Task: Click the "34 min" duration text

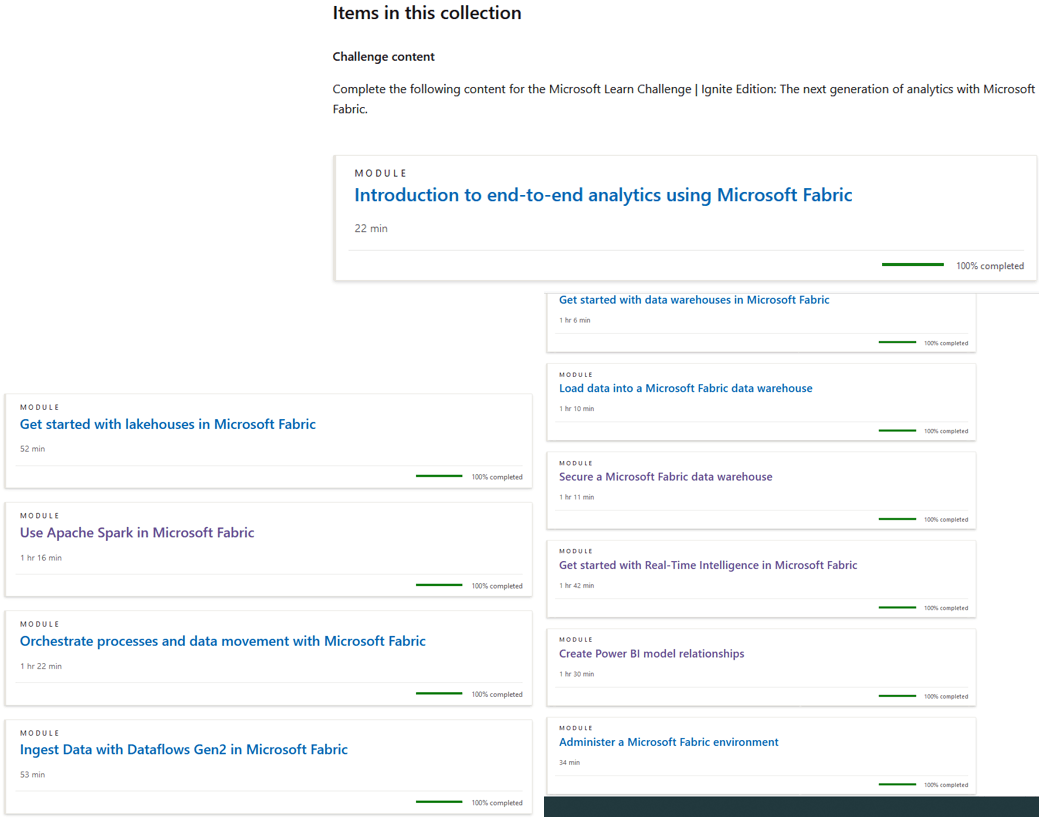Action: (x=569, y=762)
